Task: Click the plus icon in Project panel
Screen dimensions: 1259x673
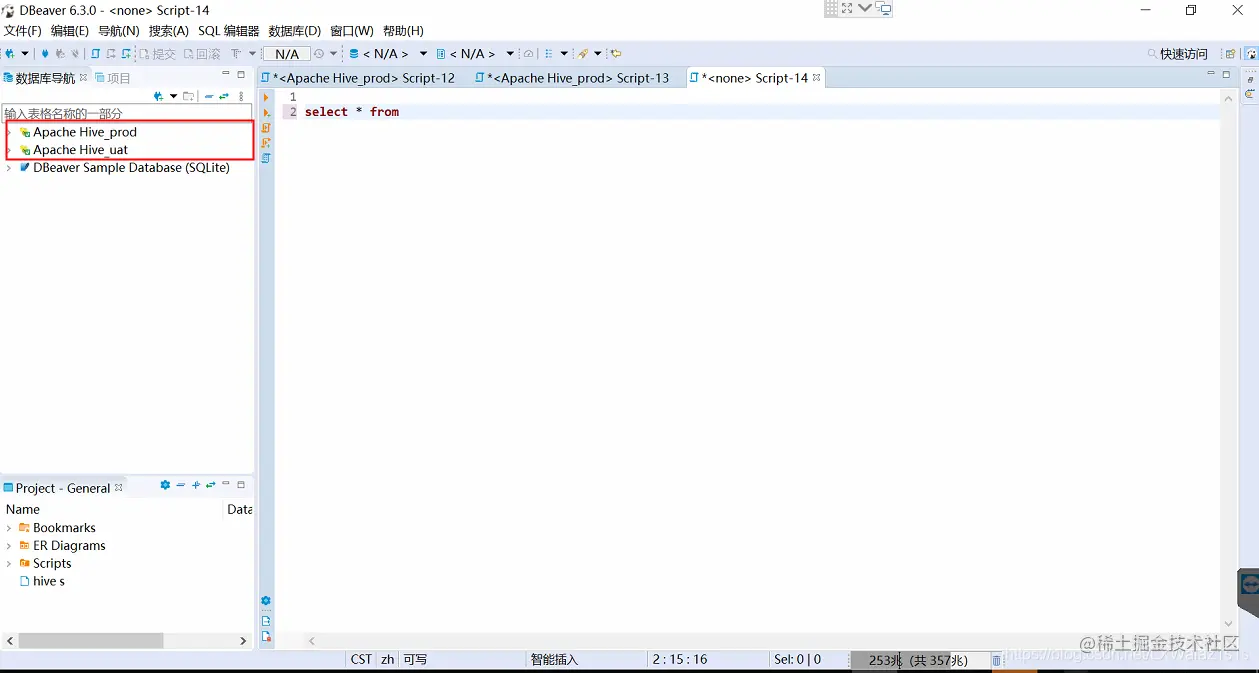Action: tap(196, 485)
